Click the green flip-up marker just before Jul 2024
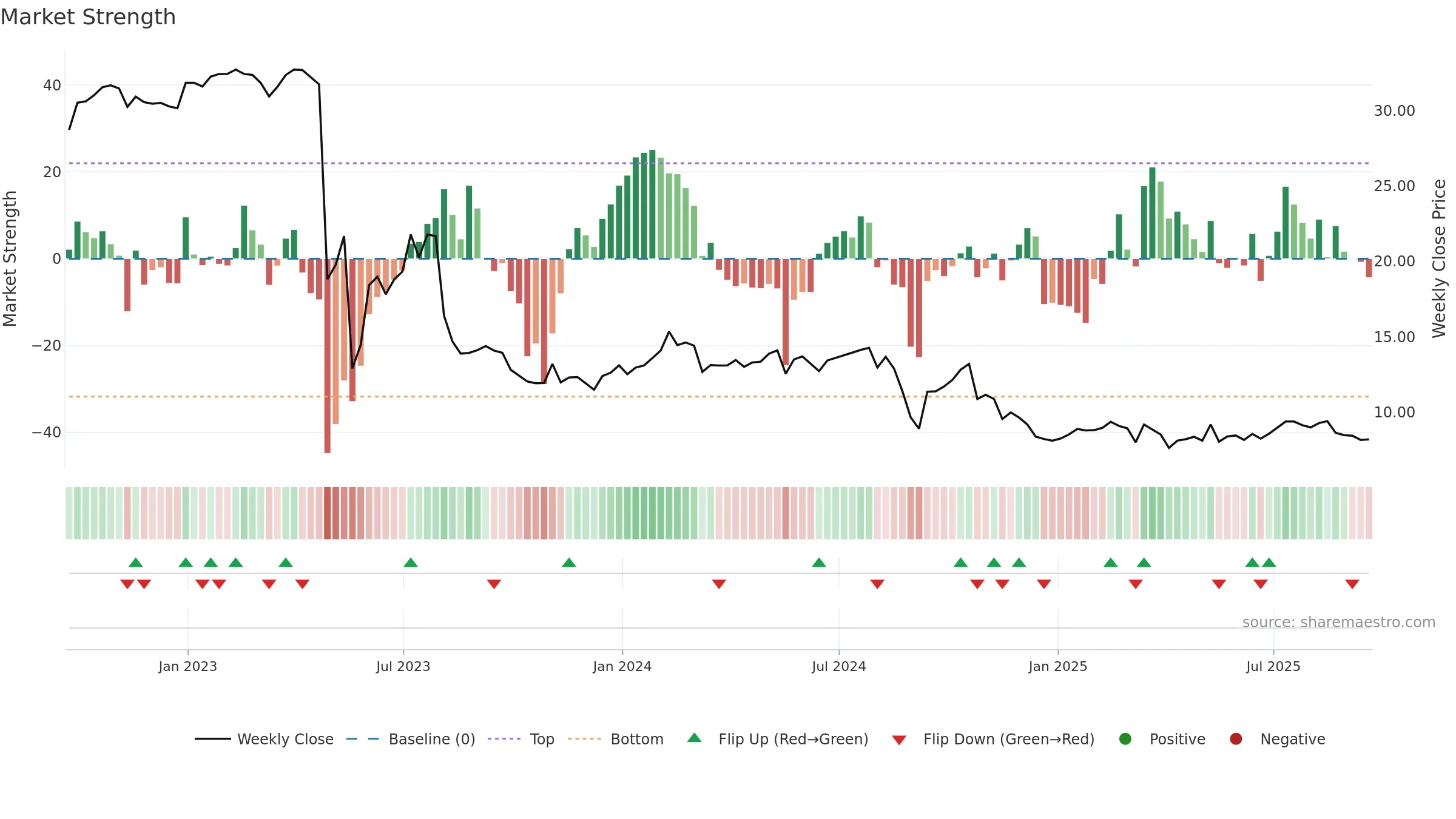The height and width of the screenshot is (819, 1456). [819, 562]
